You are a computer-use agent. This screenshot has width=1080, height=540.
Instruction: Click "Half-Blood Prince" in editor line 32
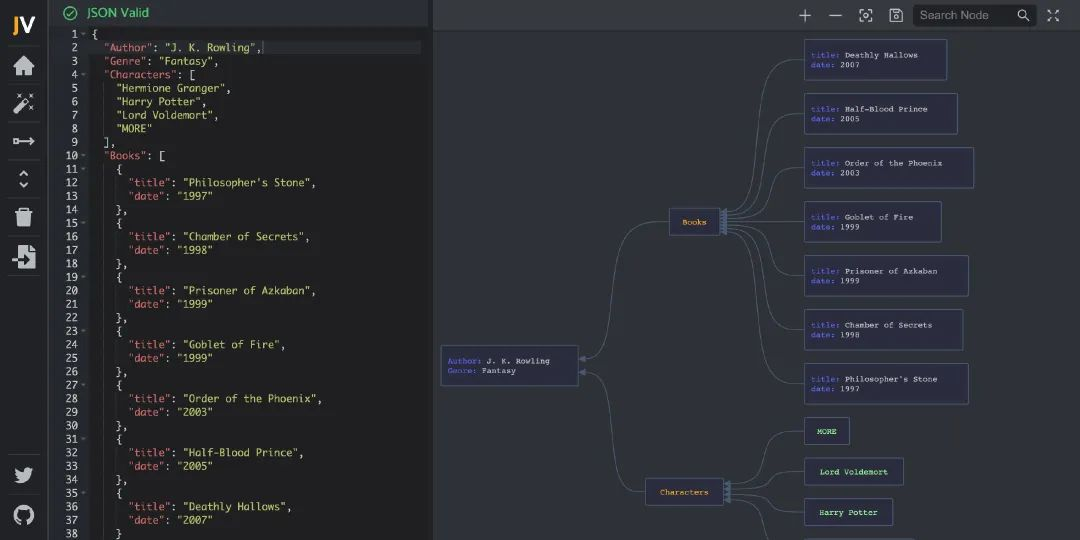[238, 453]
